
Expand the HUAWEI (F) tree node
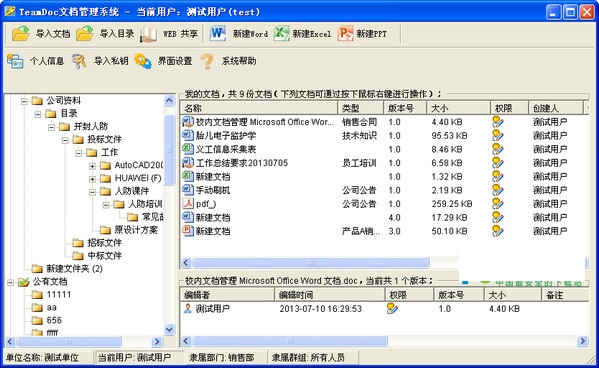tap(92, 178)
